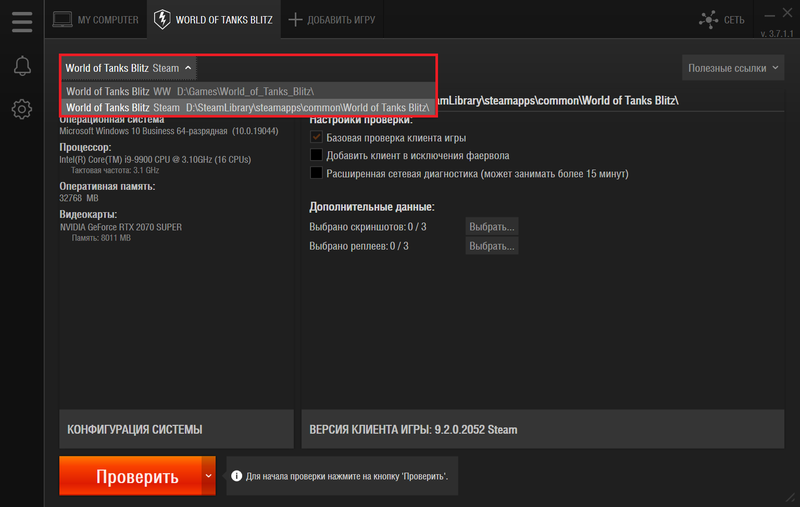Expand the Полезные ссылки dropdown

pyautogui.click(x=732, y=68)
